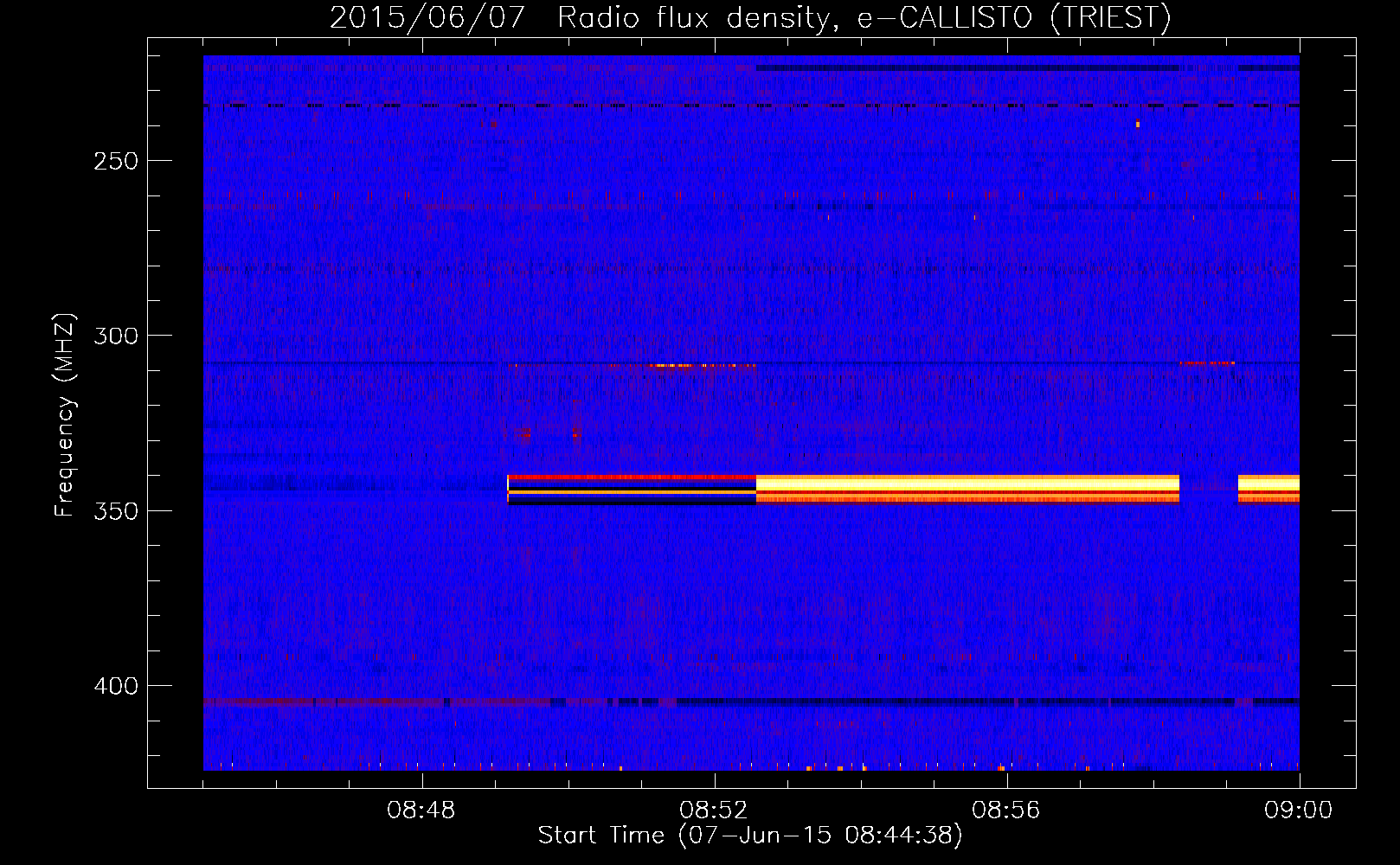Click the "Frequency (MHZ)" y-axis label
The image size is (1400, 865).
click(x=65, y=414)
